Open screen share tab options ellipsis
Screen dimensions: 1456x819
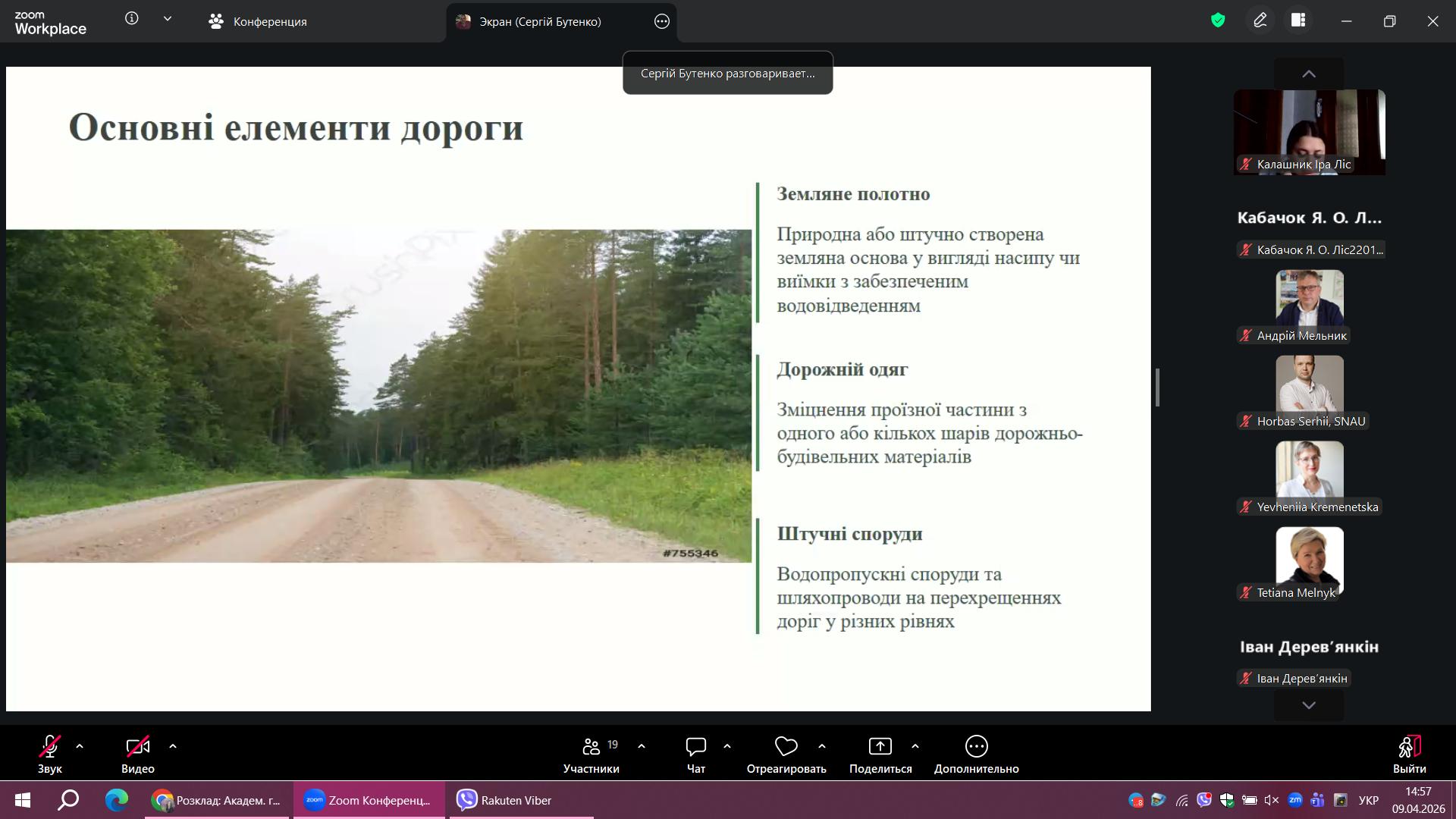pos(661,22)
